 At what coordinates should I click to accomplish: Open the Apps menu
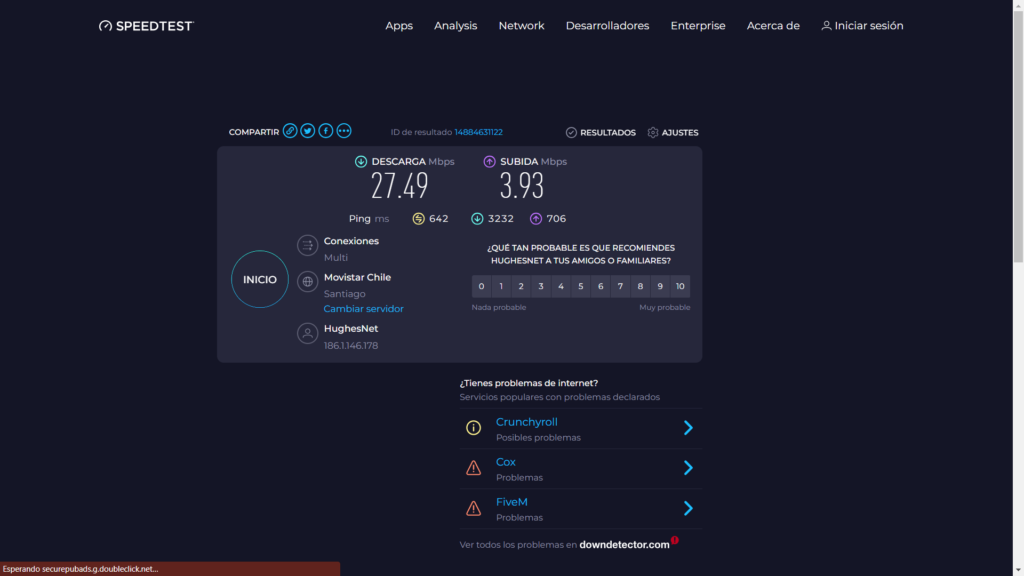coord(399,26)
